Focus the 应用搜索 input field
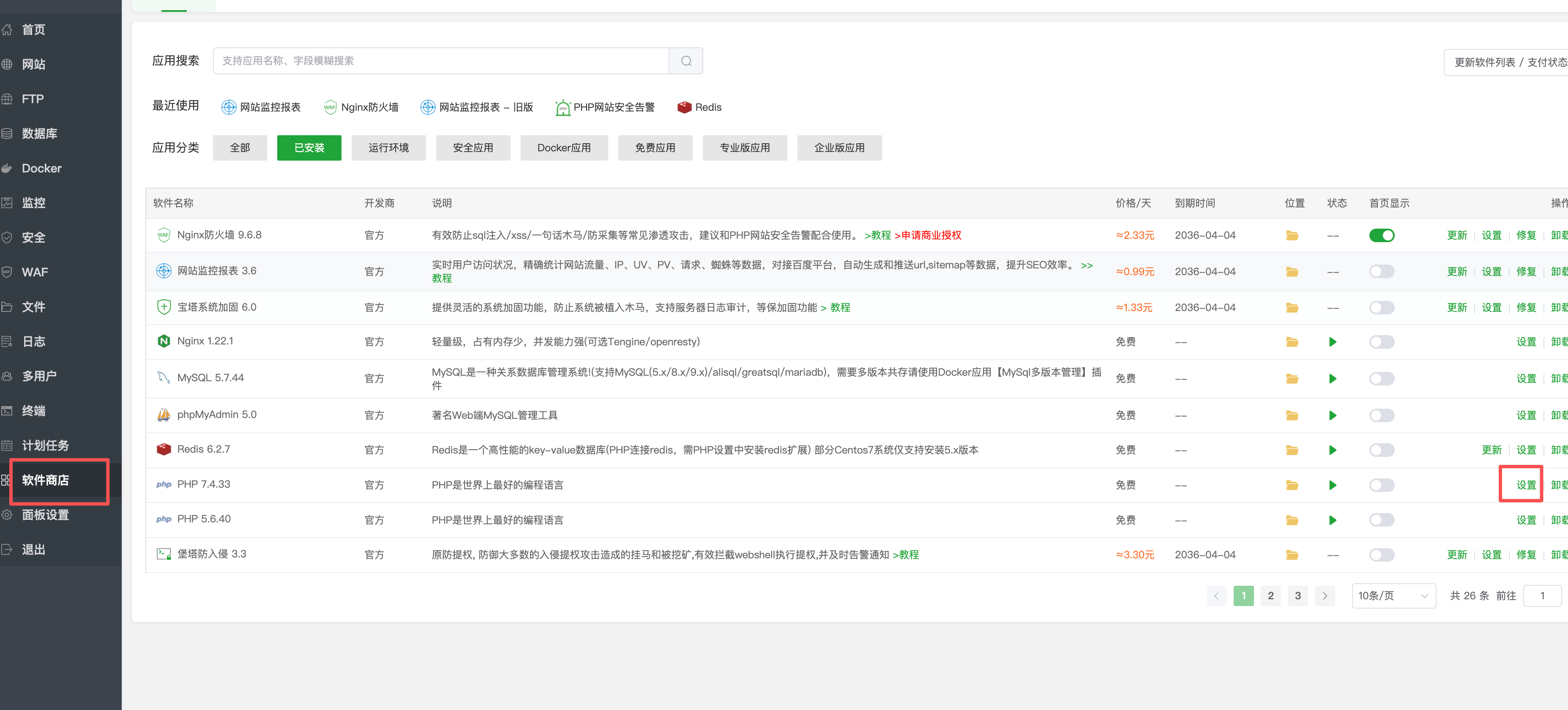The width and height of the screenshot is (1568, 710). click(x=441, y=61)
